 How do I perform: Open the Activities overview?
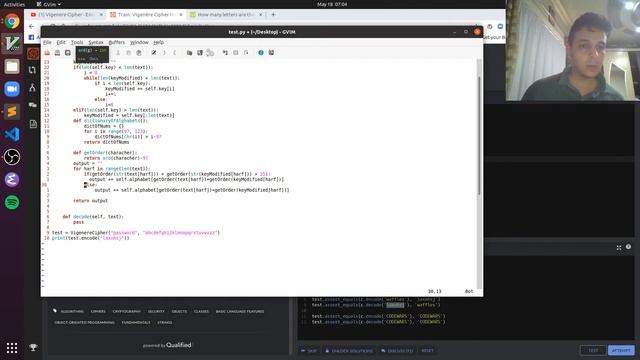pos(14,4)
